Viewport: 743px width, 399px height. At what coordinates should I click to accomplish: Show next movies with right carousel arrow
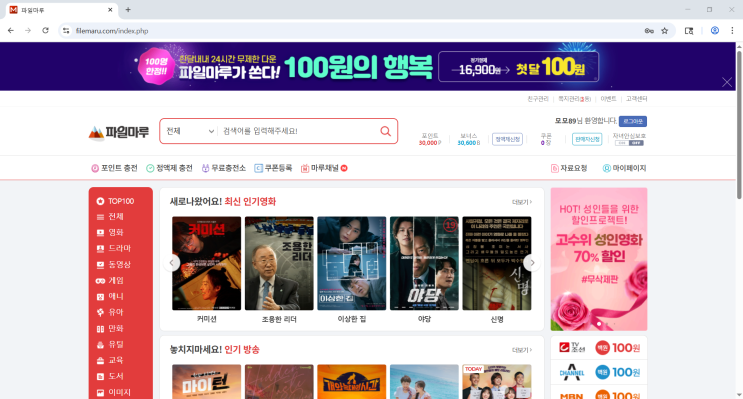point(532,263)
